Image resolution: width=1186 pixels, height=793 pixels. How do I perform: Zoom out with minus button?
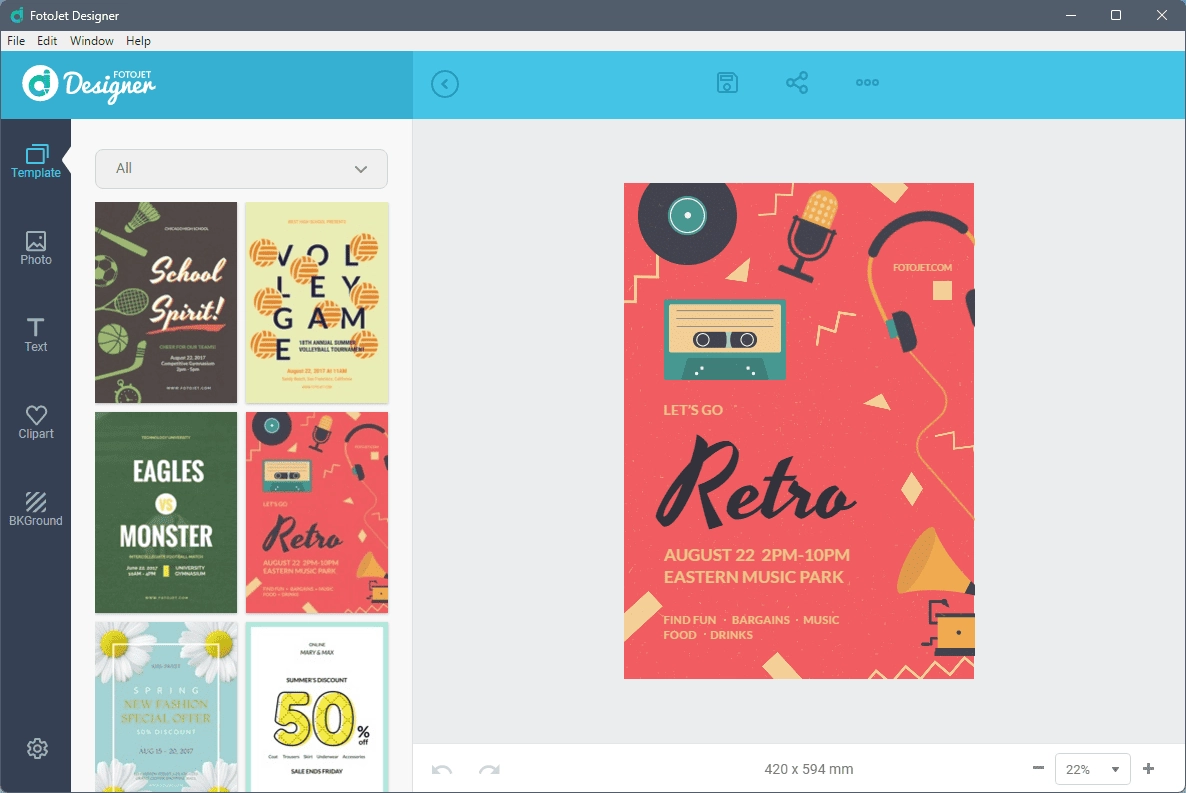point(1038,768)
